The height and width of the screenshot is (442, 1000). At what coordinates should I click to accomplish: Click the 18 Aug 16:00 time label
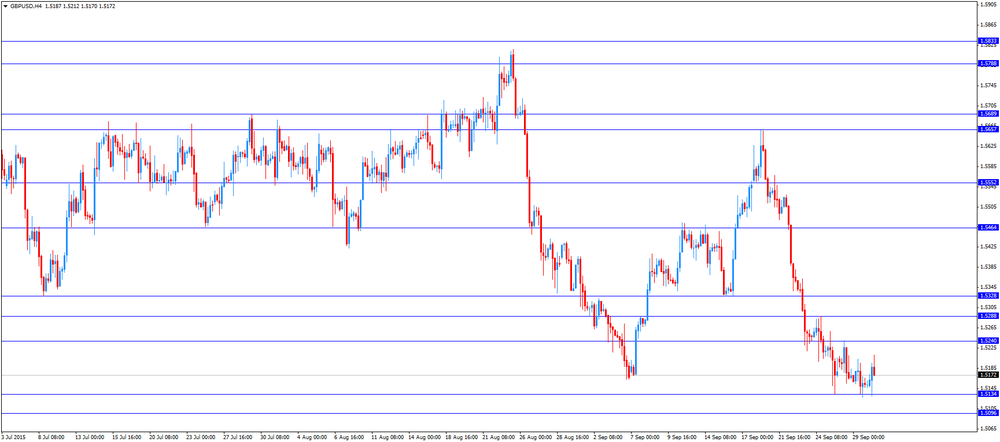[460, 438]
